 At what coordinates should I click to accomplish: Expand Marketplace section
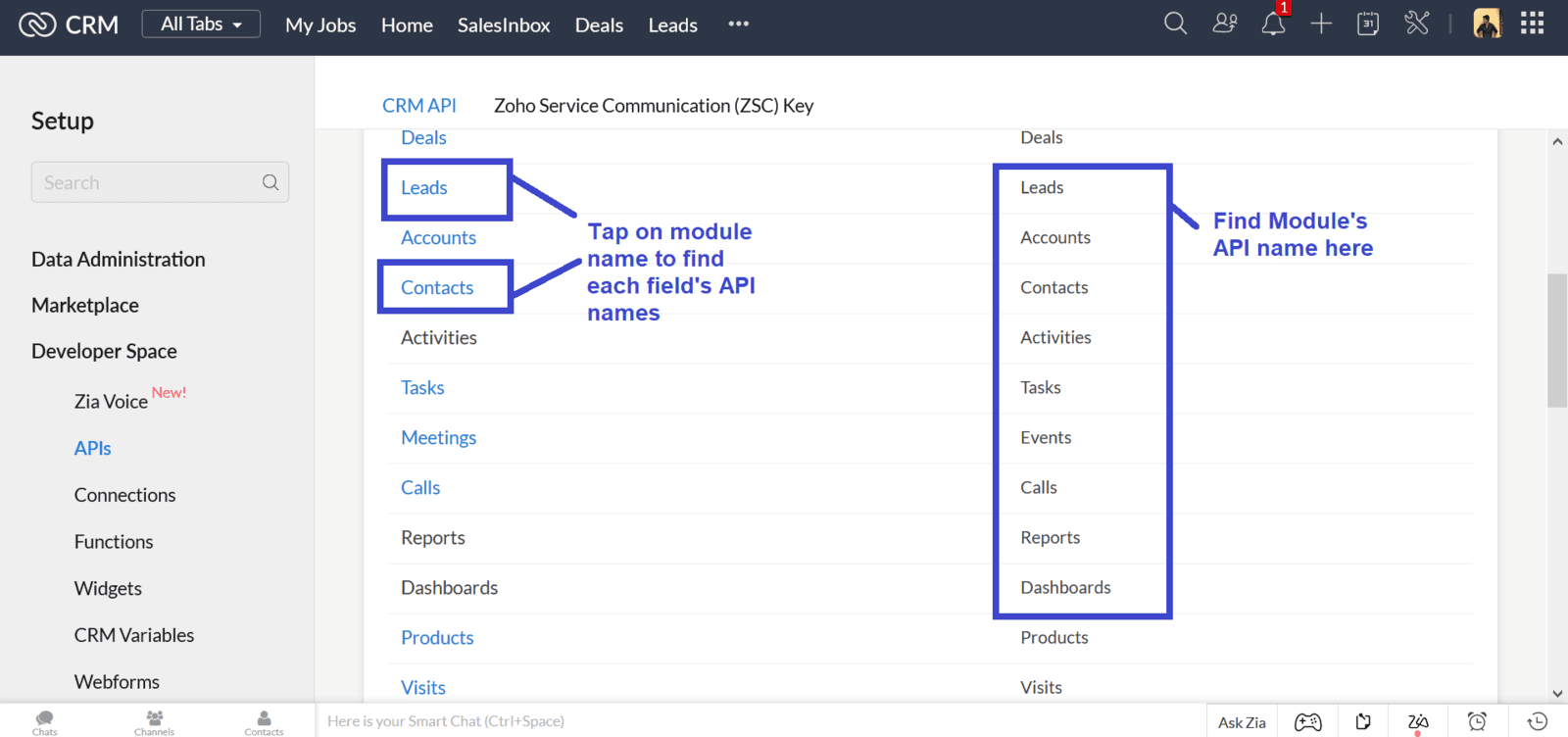tap(85, 306)
